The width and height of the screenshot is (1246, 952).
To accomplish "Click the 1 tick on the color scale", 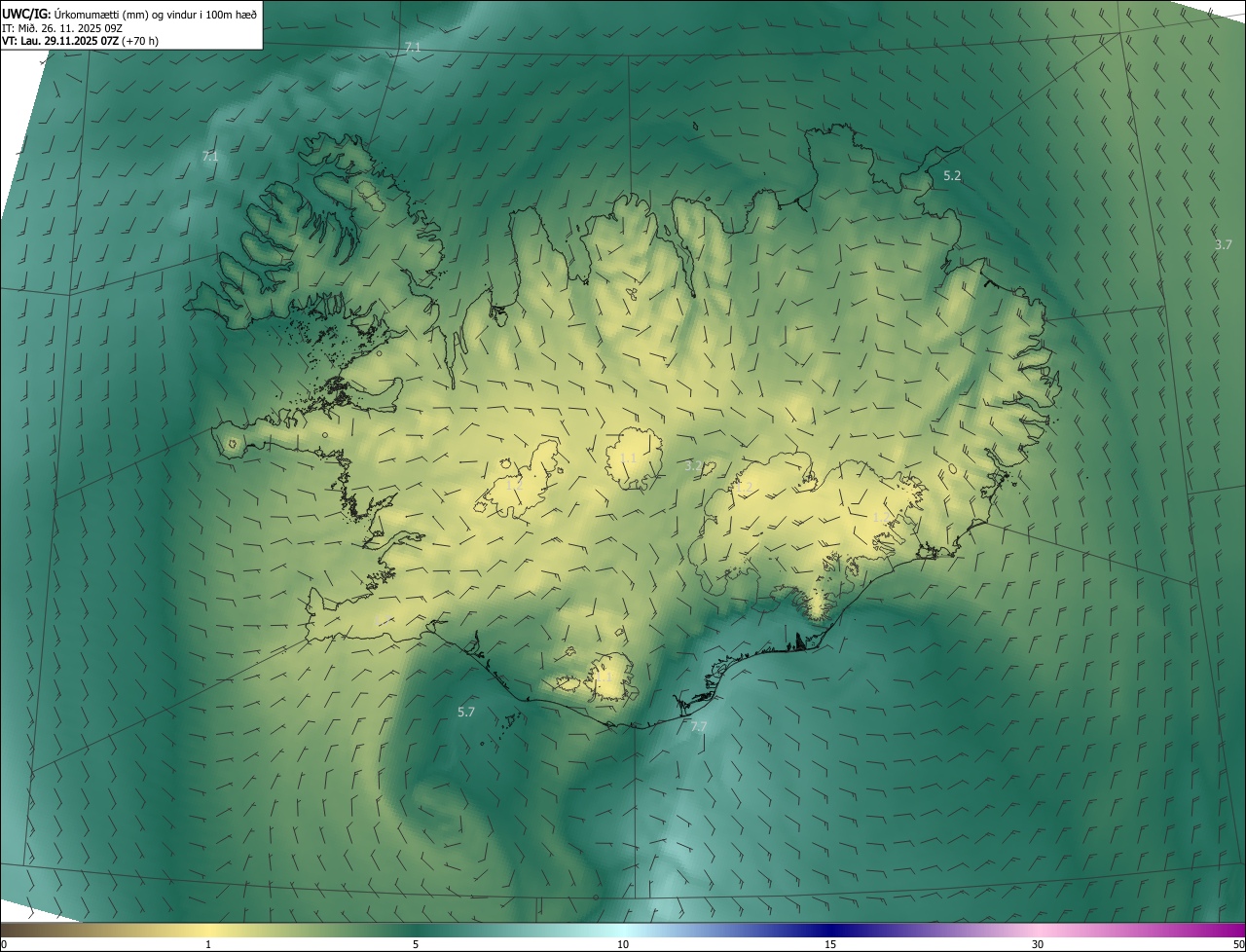I will pos(208,944).
